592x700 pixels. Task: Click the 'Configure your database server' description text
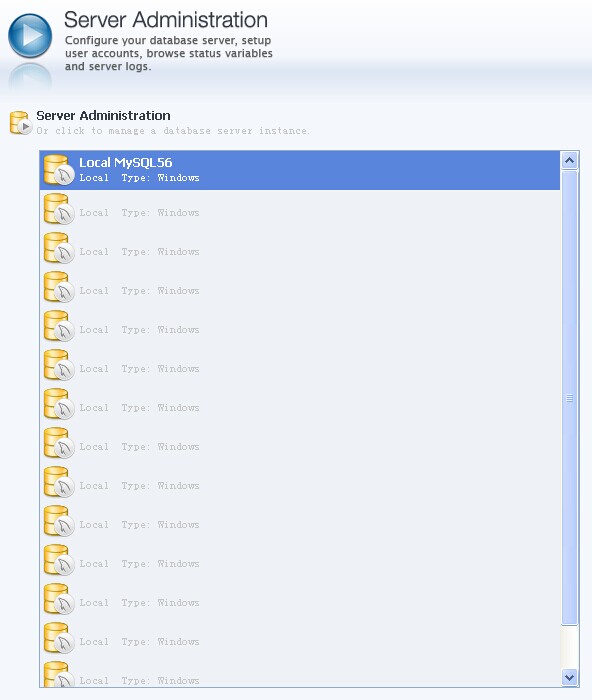coord(168,53)
